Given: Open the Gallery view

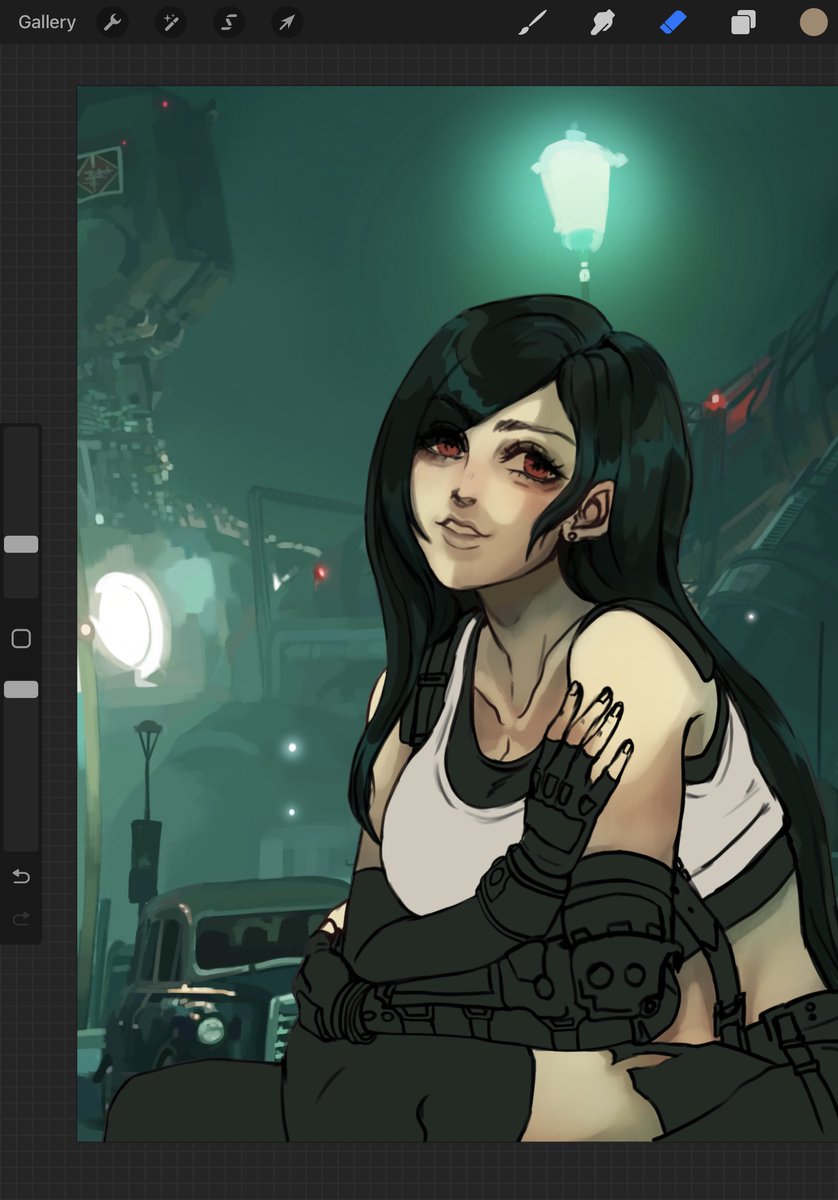Looking at the screenshot, I should 47,22.
